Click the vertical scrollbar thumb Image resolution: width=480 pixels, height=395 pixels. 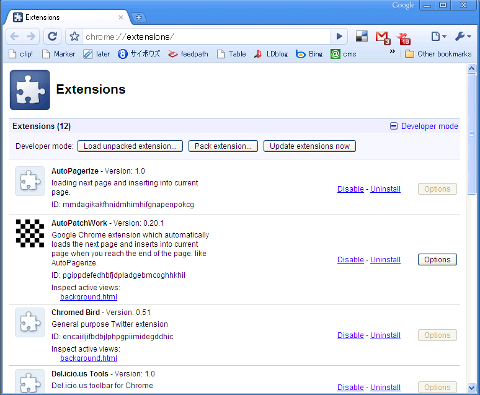pyautogui.click(x=472, y=134)
